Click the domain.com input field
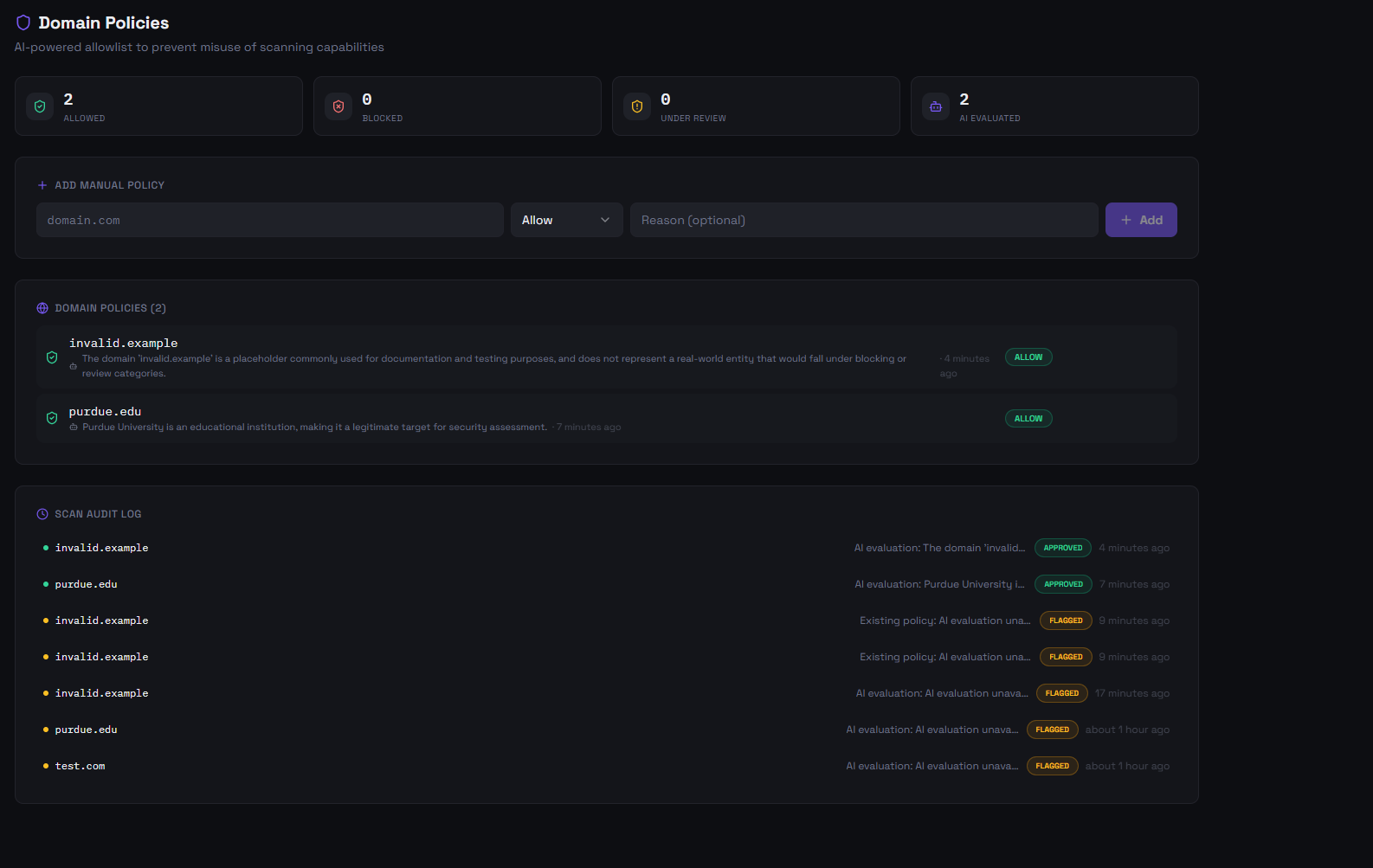This screenshot has height=868, width=1373. pyautogui.click(x=270, y=220)
